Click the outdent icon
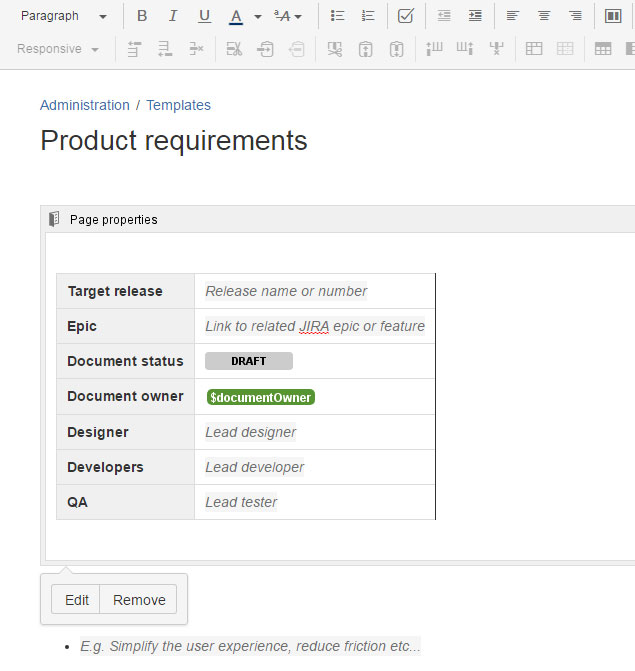 pyautogui.click(x=444, y=16)
